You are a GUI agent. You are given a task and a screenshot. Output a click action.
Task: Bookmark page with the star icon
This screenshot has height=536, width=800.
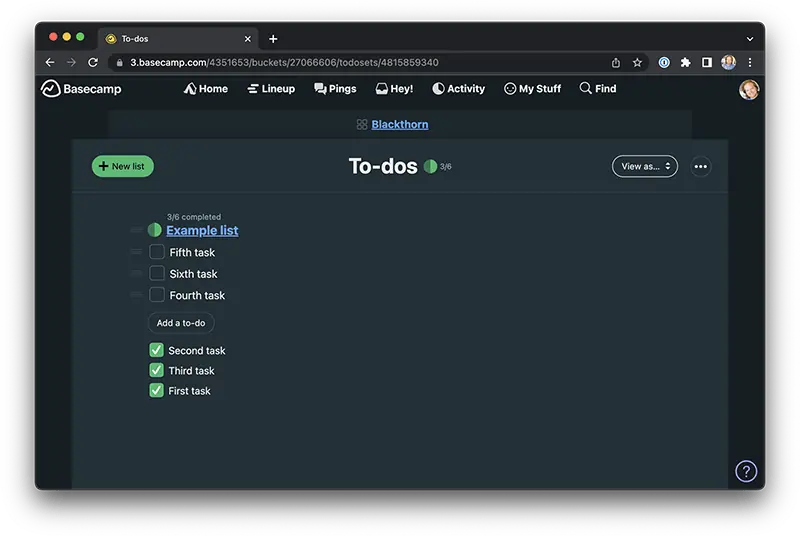click(637, 62)
